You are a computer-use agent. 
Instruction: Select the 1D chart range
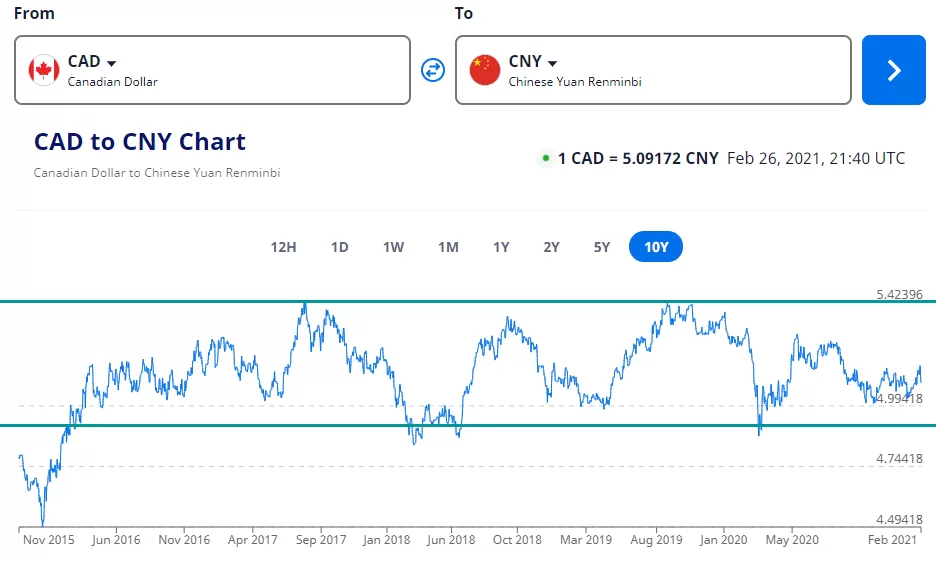pyautogui.click(x=340, y=247)
